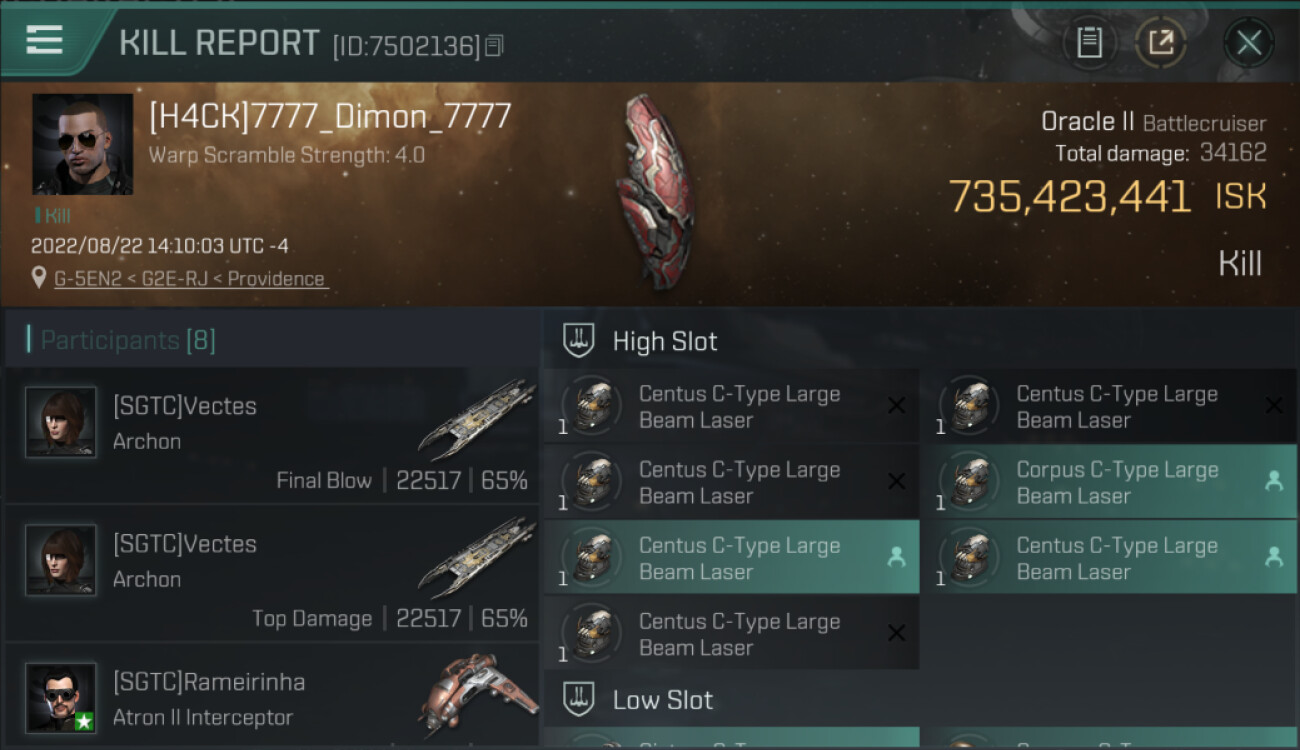Image resolution: width=1300 pixels, height=750 pixels.
Task: Click the Low Slot section icon
Action: point(579,698)
